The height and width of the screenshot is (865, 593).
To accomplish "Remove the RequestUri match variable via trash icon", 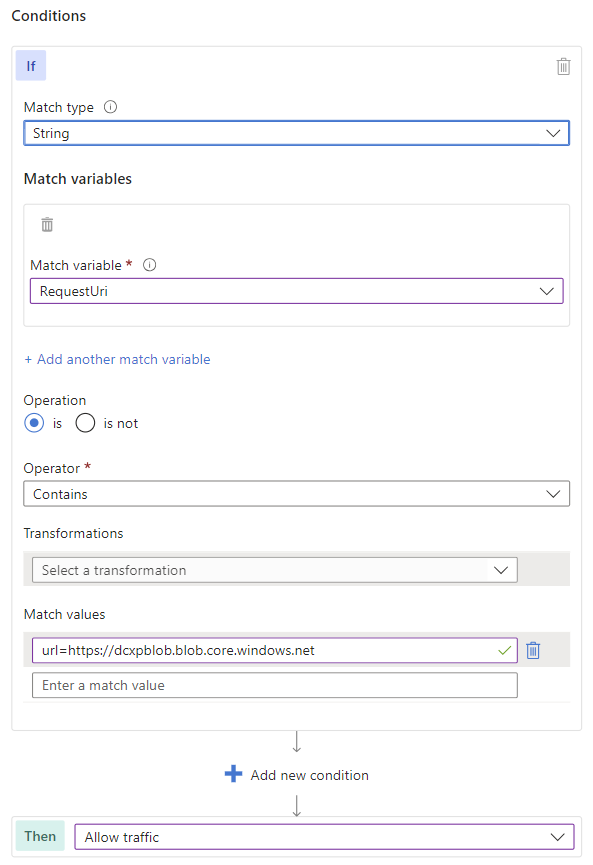I will (47, 225).
